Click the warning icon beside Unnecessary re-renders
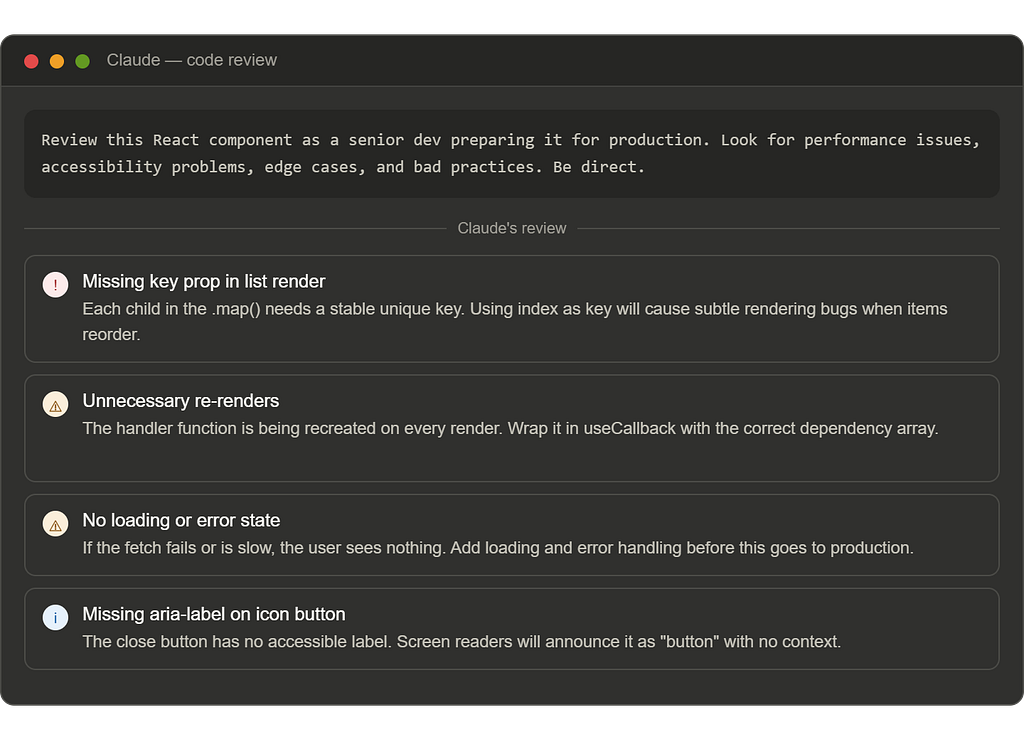1024x740 pixels. 56,404
